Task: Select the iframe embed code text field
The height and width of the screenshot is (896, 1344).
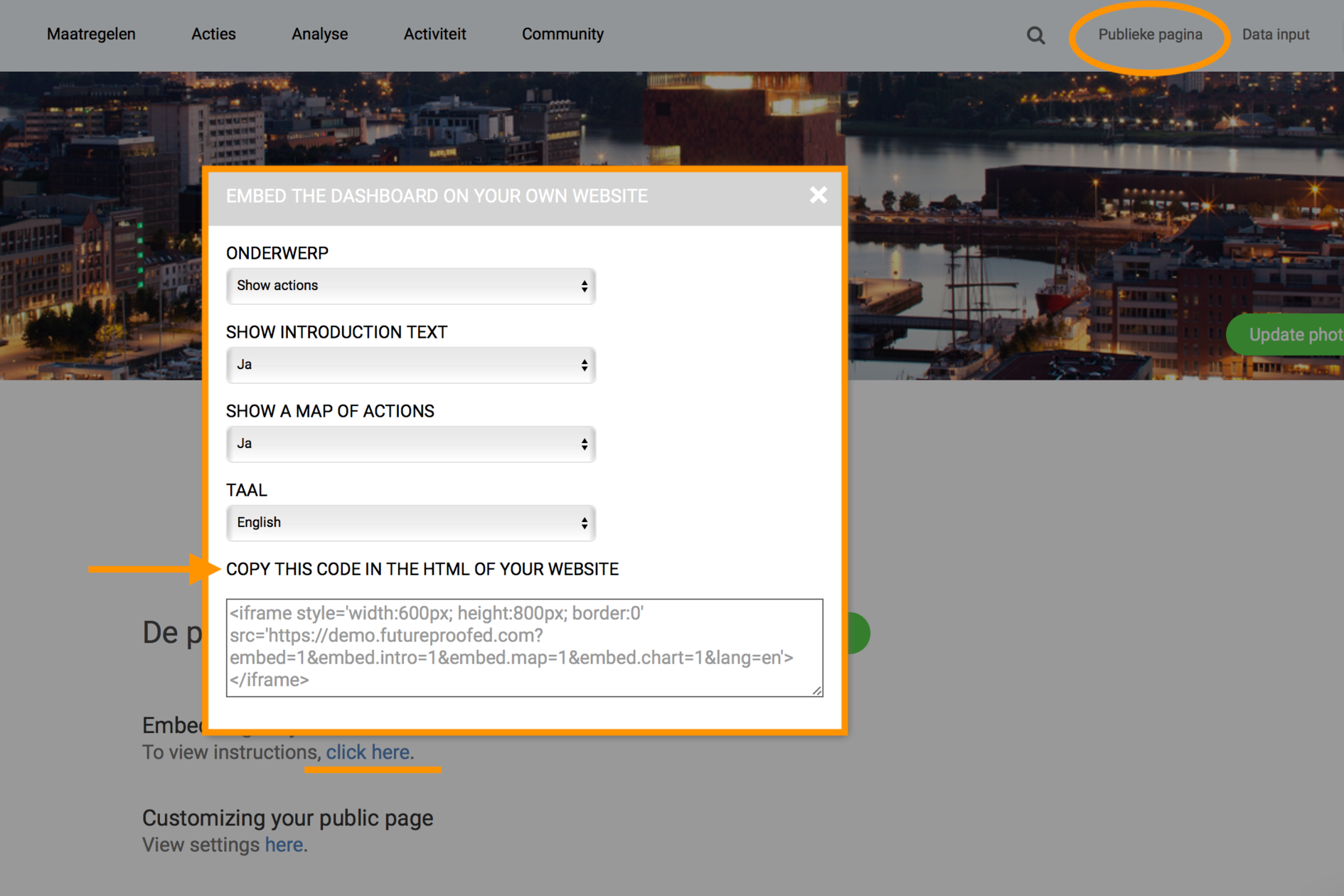Action: (x=524, y=646)
